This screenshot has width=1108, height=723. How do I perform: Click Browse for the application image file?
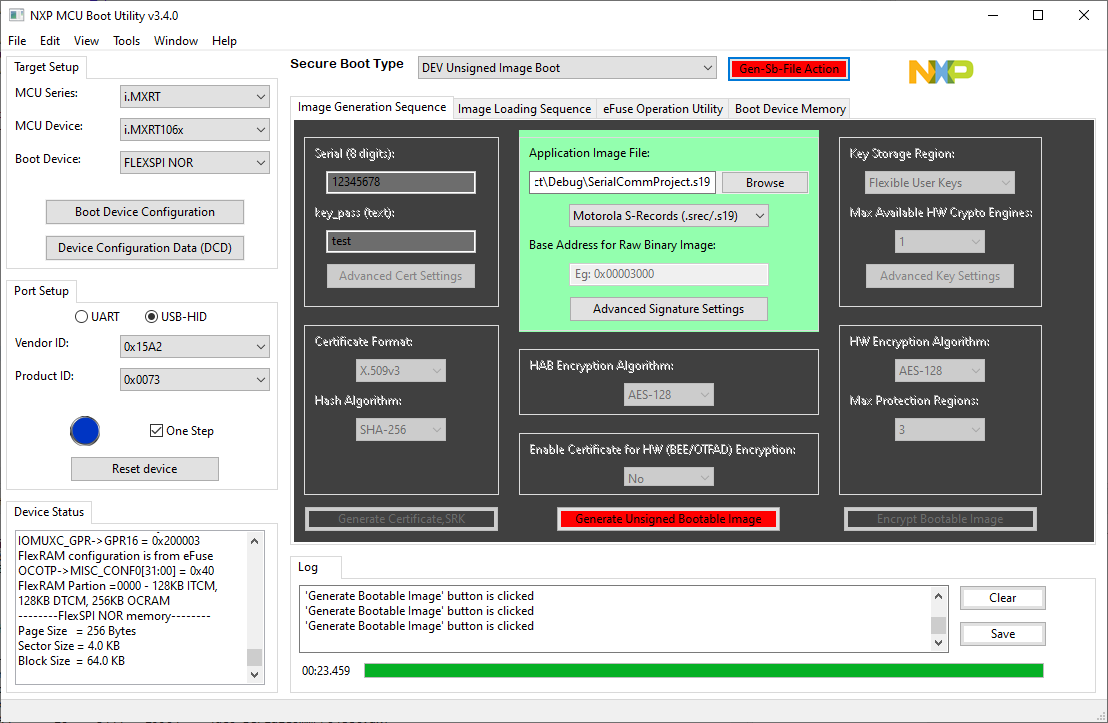pos(764,182)
